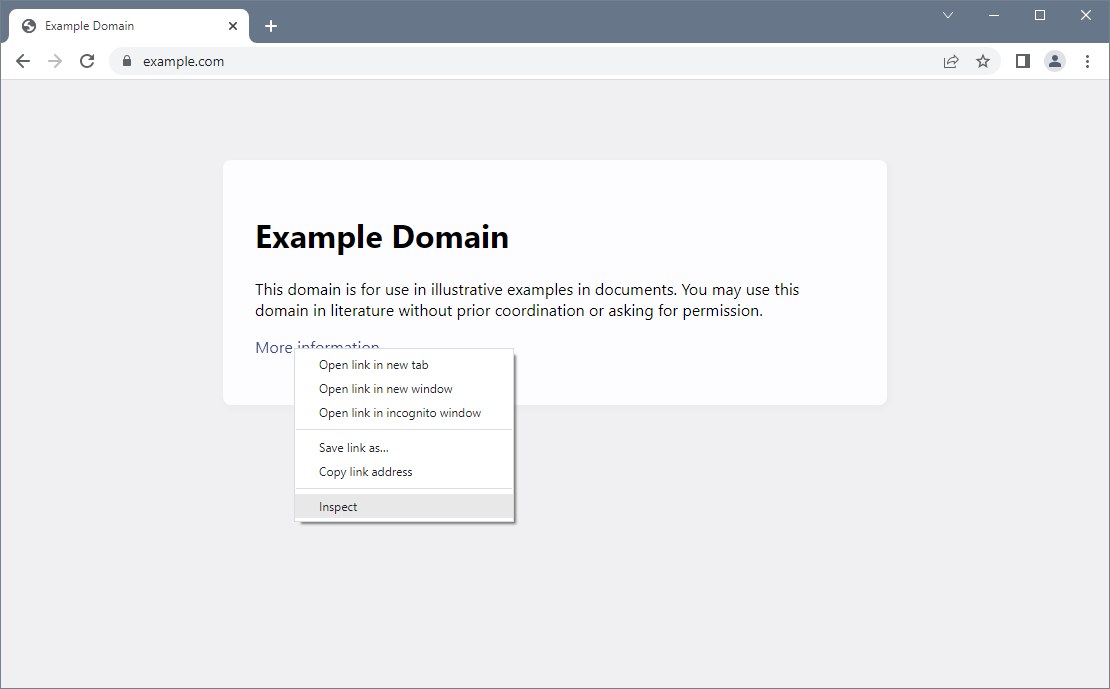Click the browser reload icon
Screen dimensions: 1110x689
(87, 61)
